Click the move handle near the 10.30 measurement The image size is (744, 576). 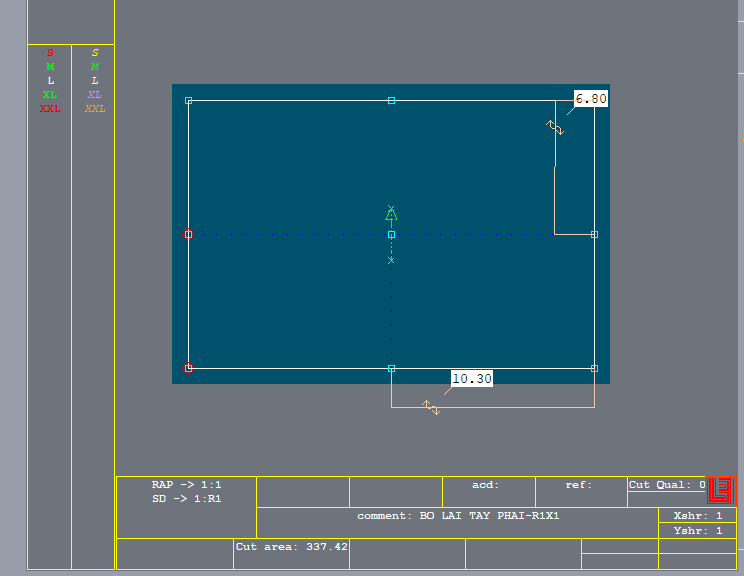point(431,408)
